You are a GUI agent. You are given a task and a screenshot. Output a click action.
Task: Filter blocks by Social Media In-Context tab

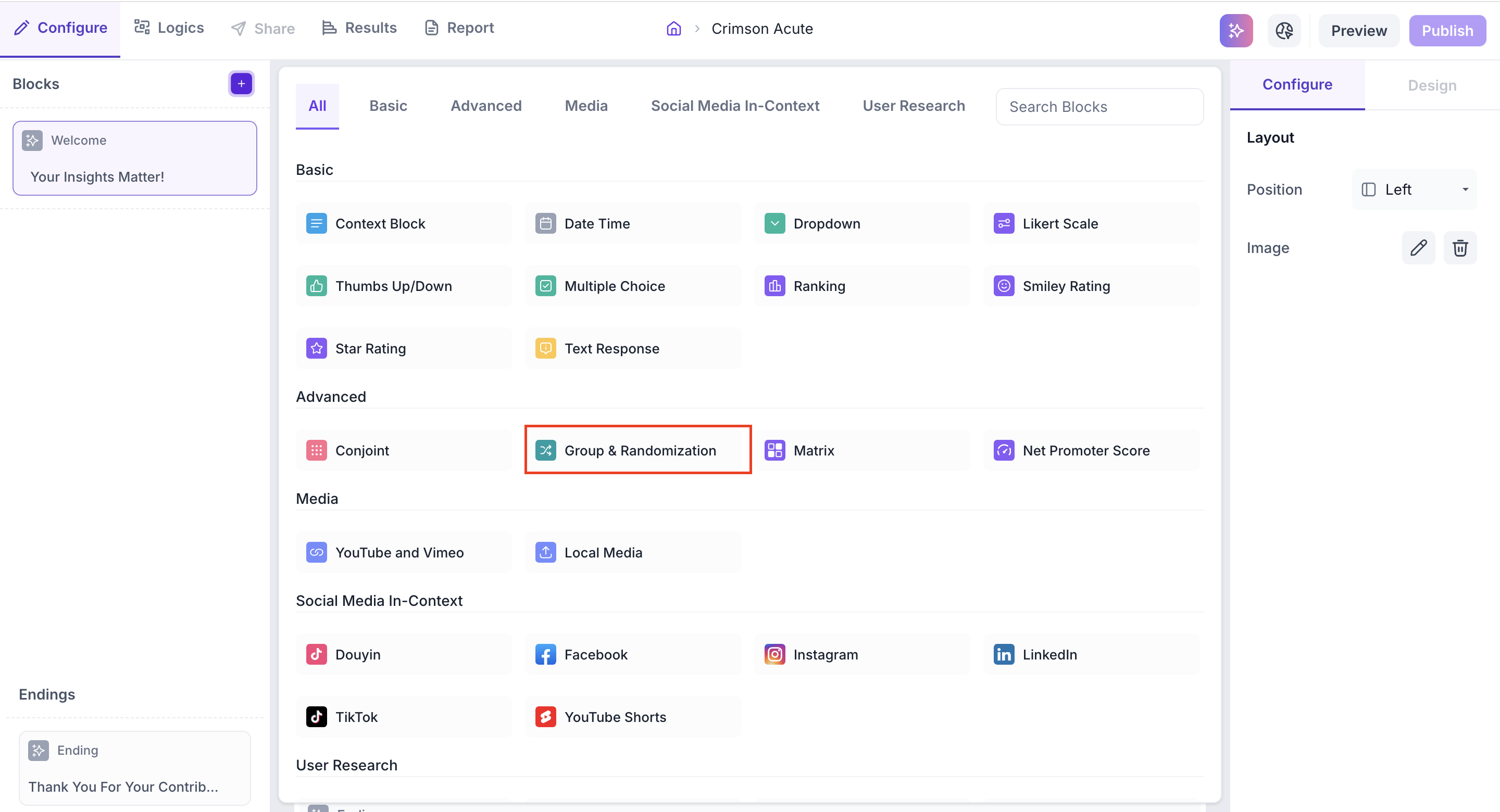pos(735,106)
